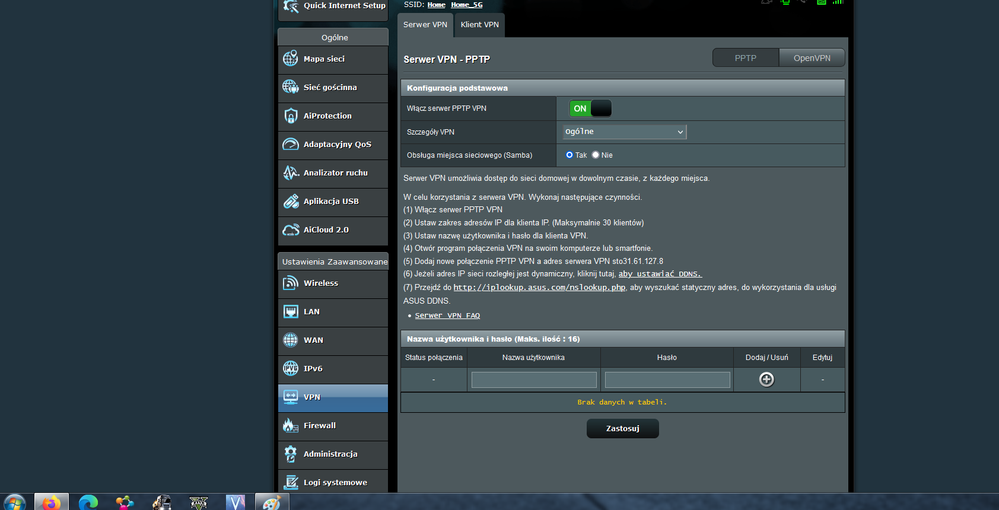Select Tak for Samba support
This screenshot has height=510, width=999.
point(569,155)
